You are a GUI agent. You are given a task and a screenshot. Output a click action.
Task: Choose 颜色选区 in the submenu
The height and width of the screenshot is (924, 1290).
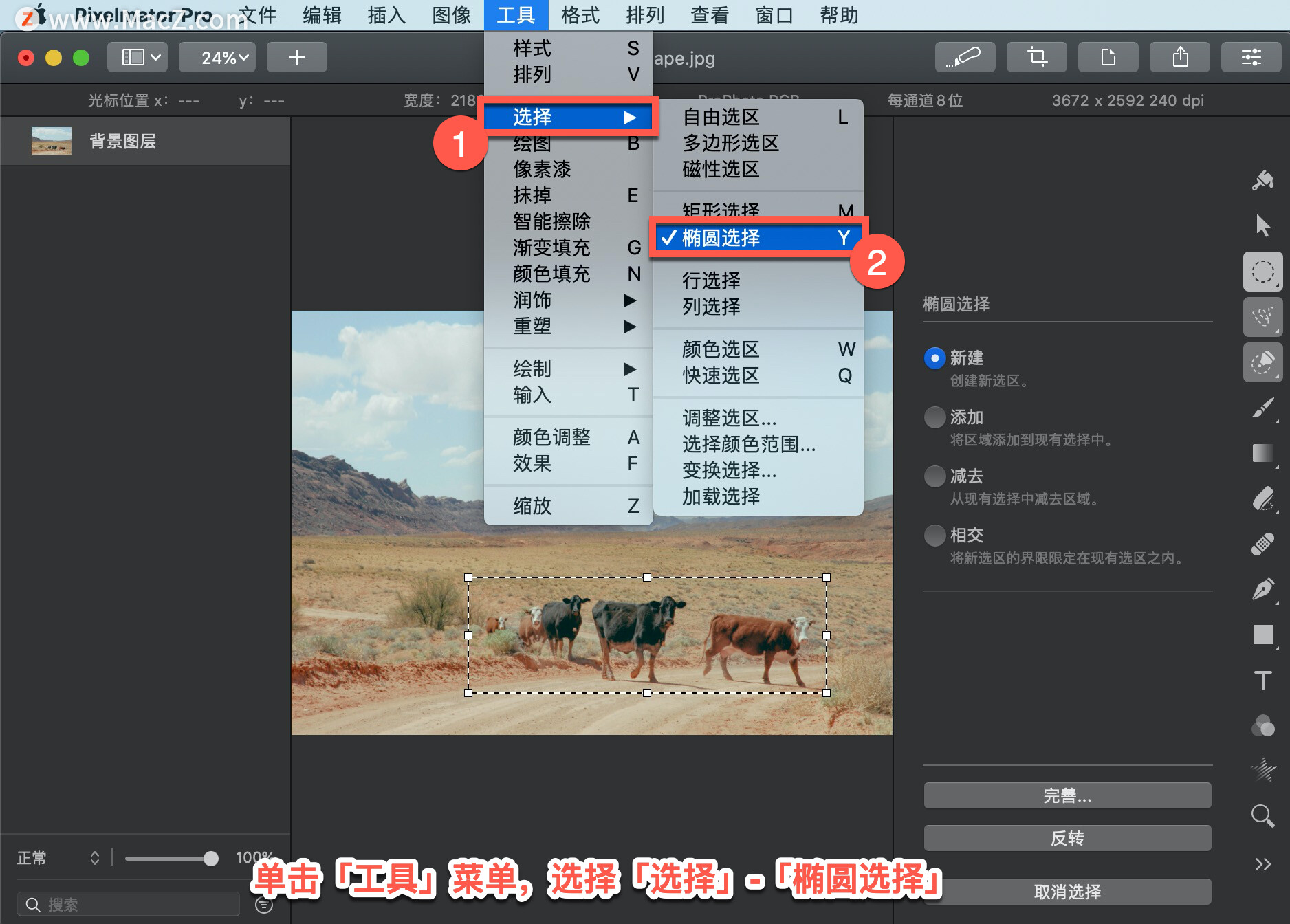(x=758, y=349)
